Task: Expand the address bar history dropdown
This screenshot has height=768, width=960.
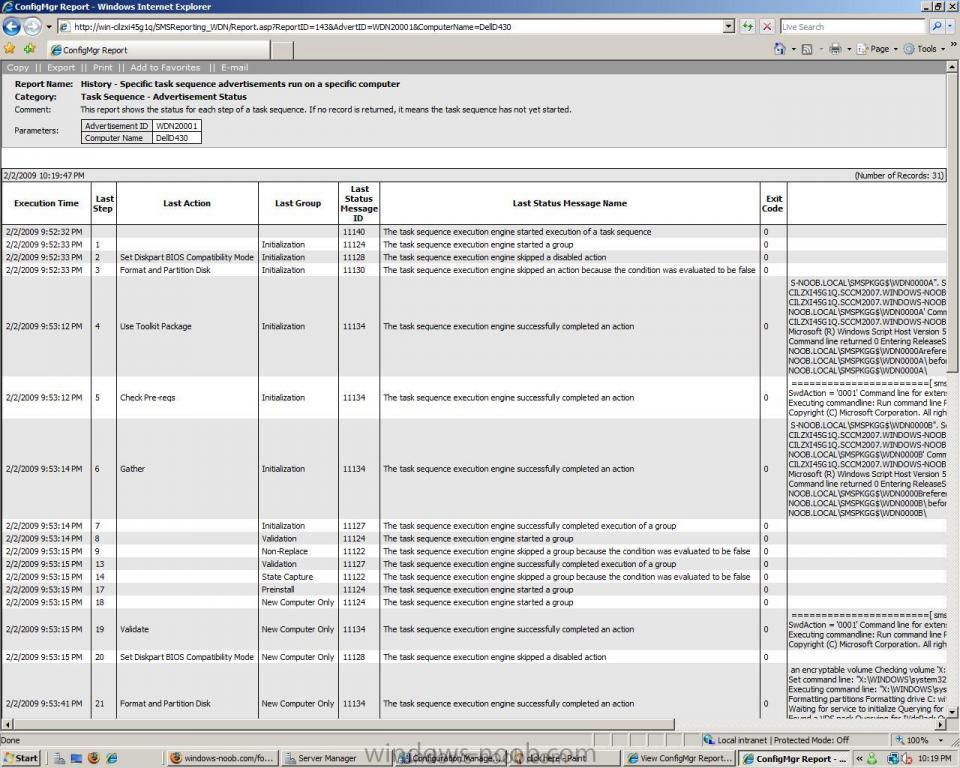Action: click(729, 26)
